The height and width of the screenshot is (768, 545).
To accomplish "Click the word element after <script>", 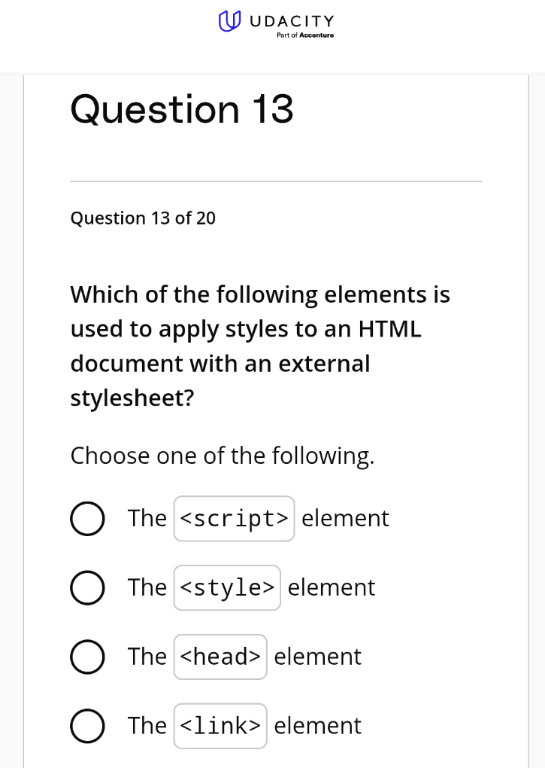I will [x=345, y=518].
